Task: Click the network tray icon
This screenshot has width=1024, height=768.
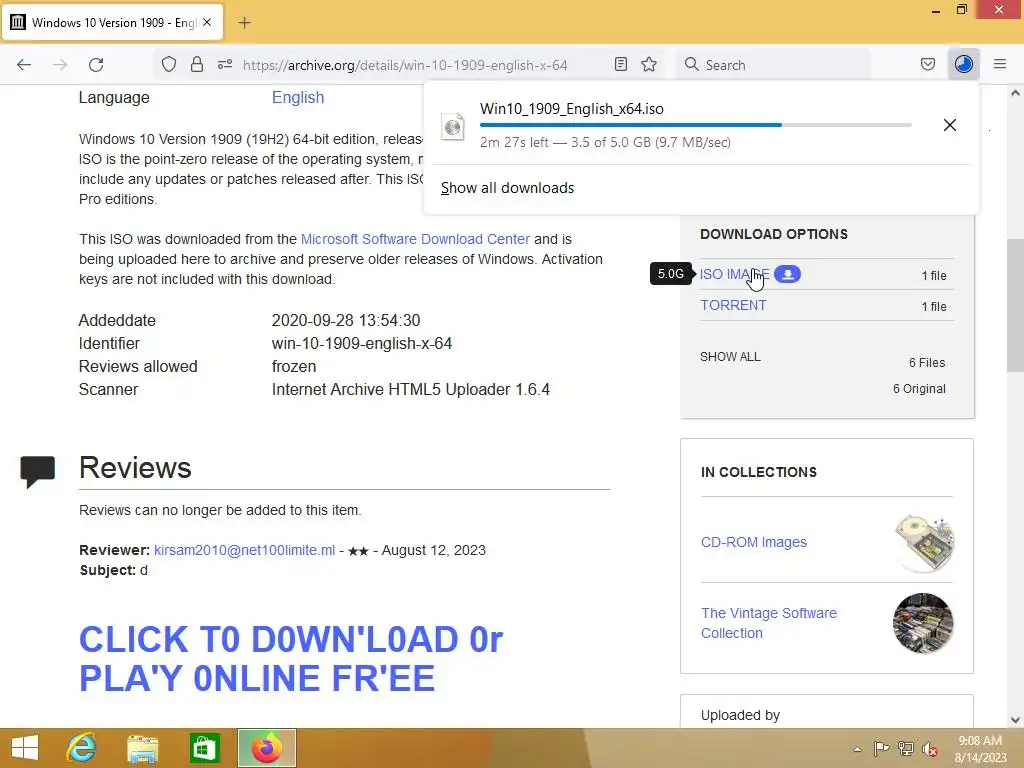Action: pos(906,749)
